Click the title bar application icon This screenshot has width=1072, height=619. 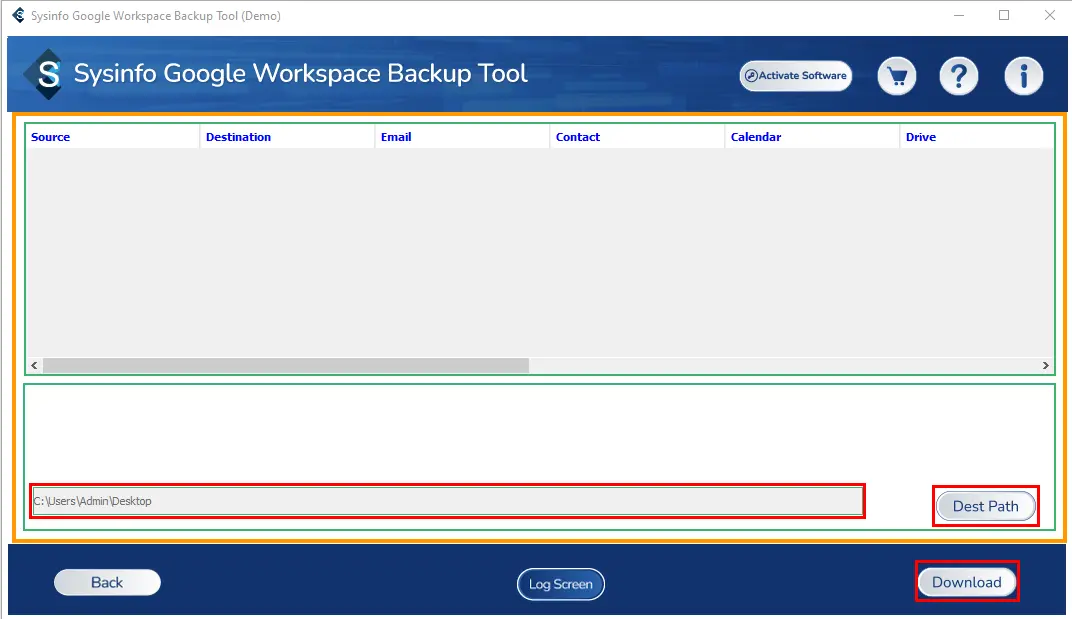click(x=18, y=15)
